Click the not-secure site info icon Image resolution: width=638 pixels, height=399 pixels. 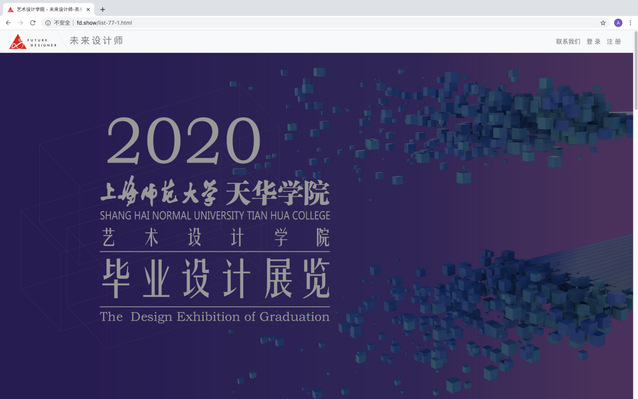point(48,23)
